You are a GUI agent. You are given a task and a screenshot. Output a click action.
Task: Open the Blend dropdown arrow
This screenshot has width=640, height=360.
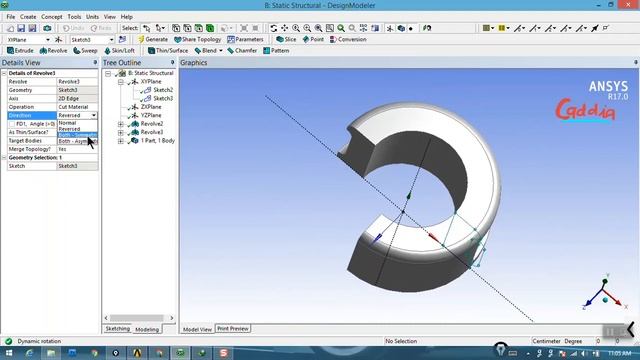[x=221, y=51]
